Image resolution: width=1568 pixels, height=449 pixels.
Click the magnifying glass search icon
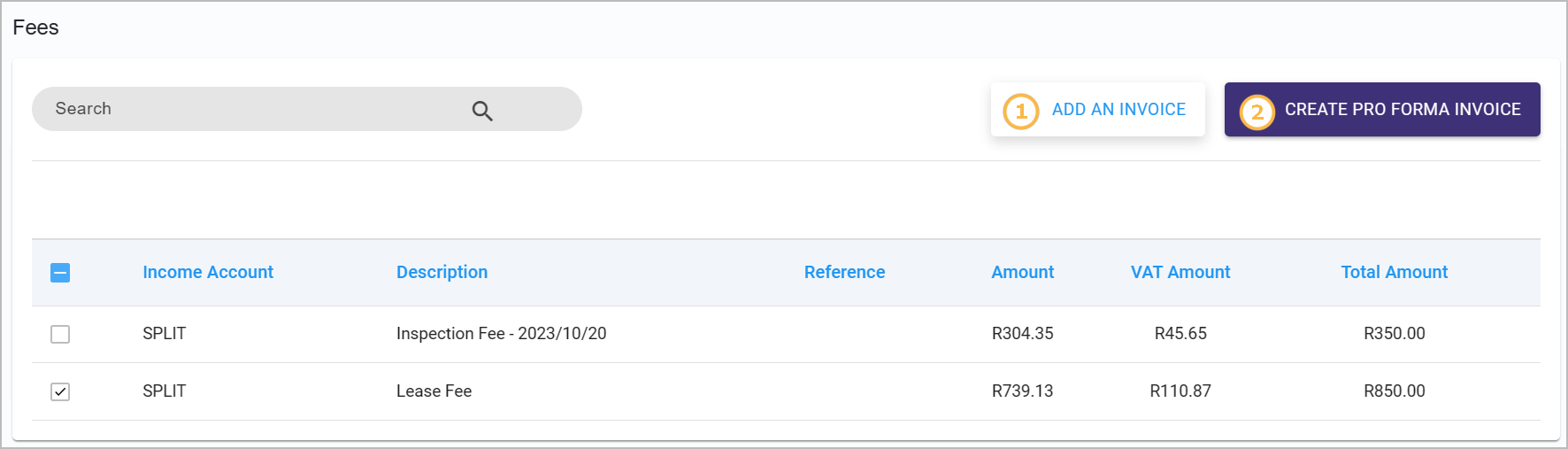[482, 111]
